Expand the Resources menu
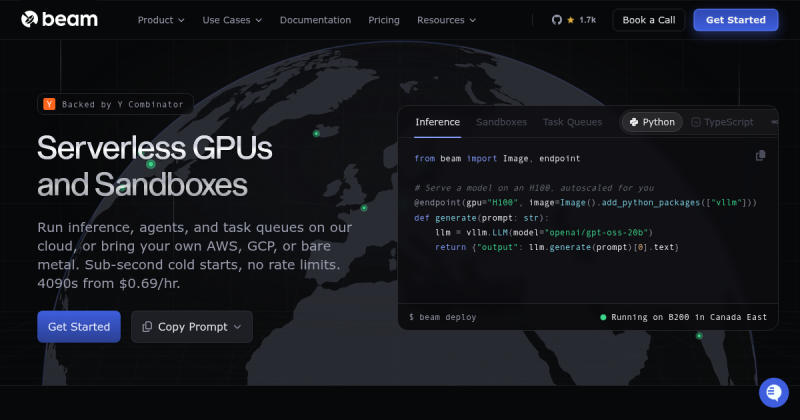 point(446,20)
